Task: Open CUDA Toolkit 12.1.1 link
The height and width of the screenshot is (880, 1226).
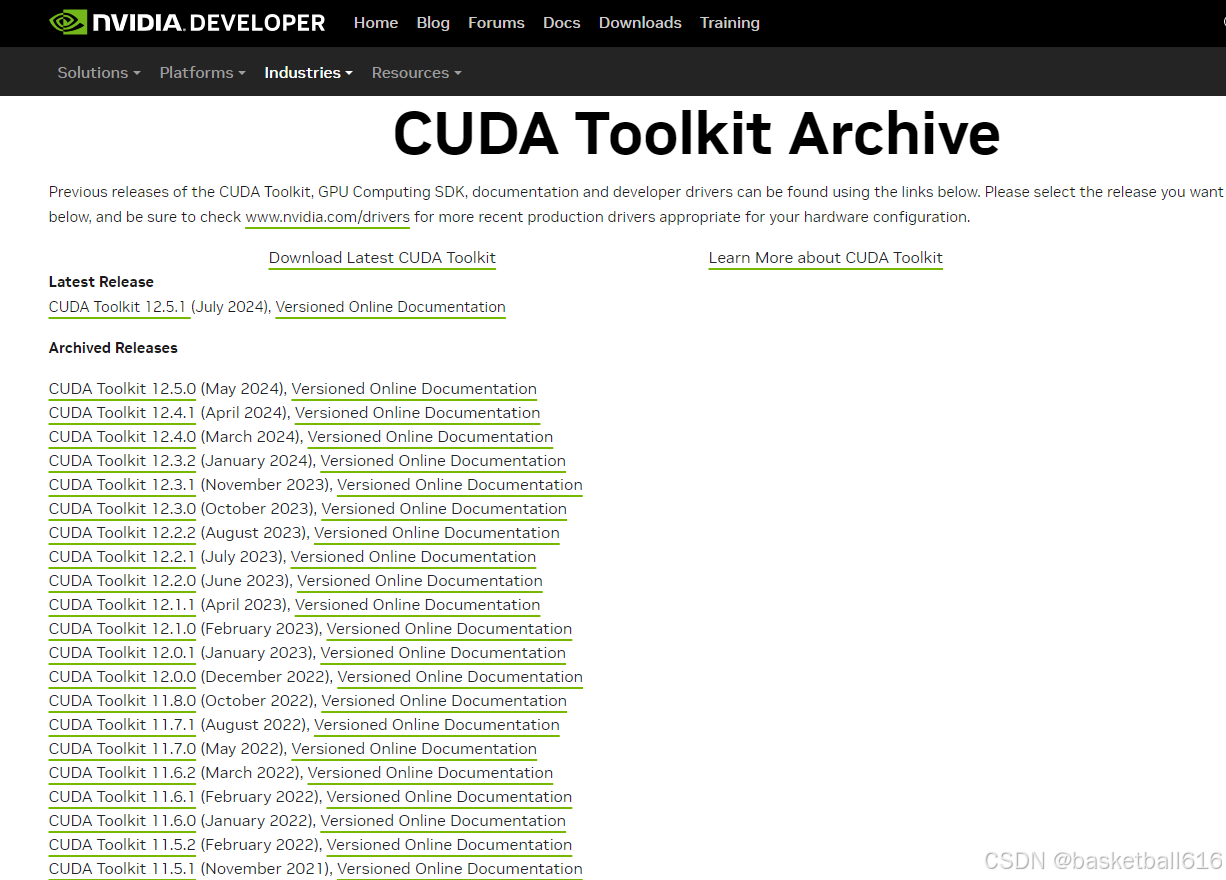Action: tap(122, 605)
